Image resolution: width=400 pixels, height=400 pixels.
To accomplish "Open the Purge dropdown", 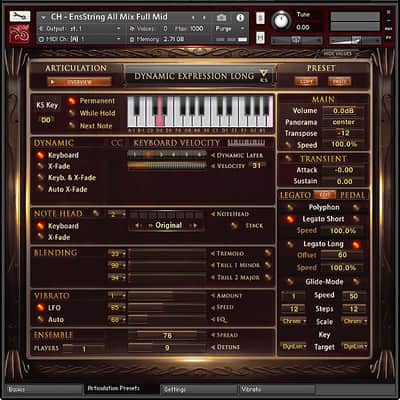I will (230, 29).
